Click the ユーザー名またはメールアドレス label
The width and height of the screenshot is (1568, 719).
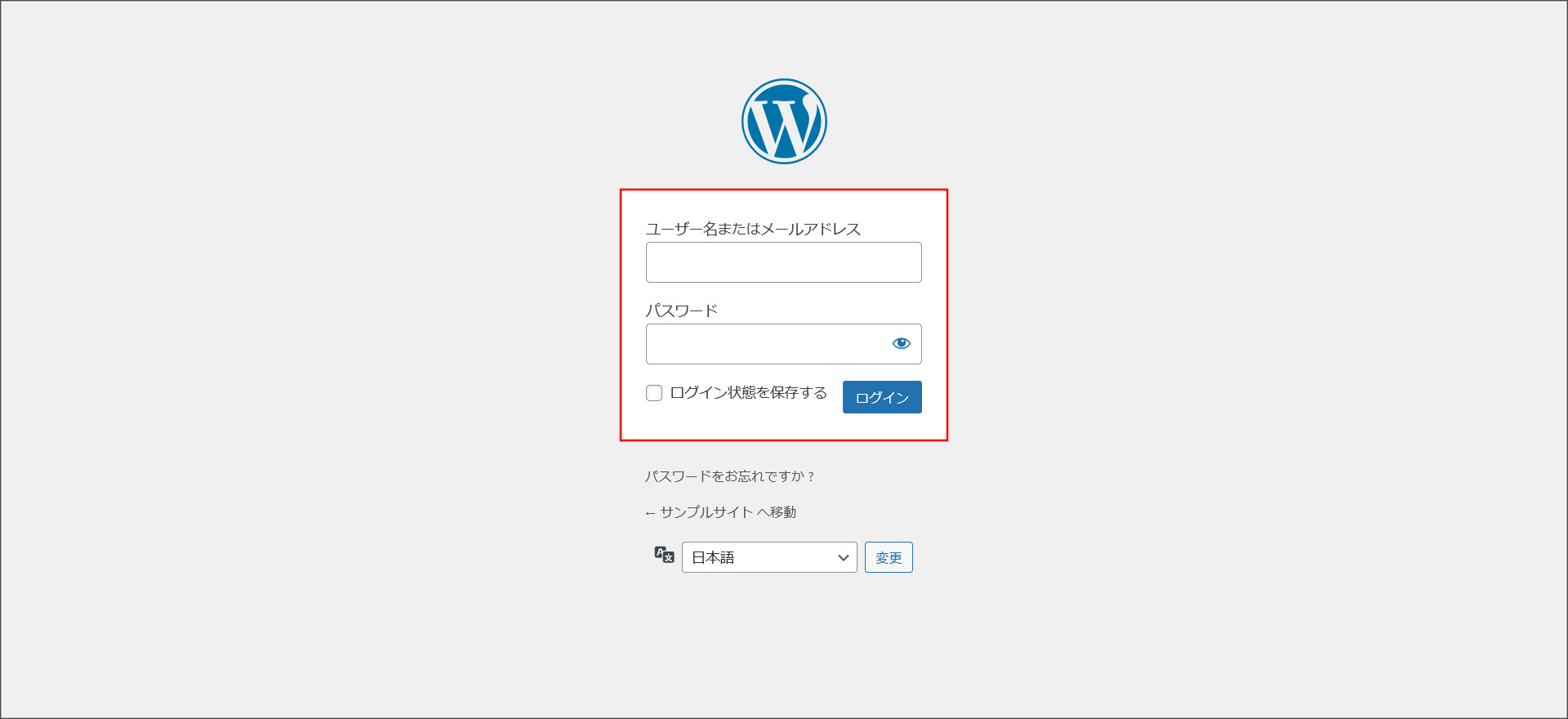(753, 229)
